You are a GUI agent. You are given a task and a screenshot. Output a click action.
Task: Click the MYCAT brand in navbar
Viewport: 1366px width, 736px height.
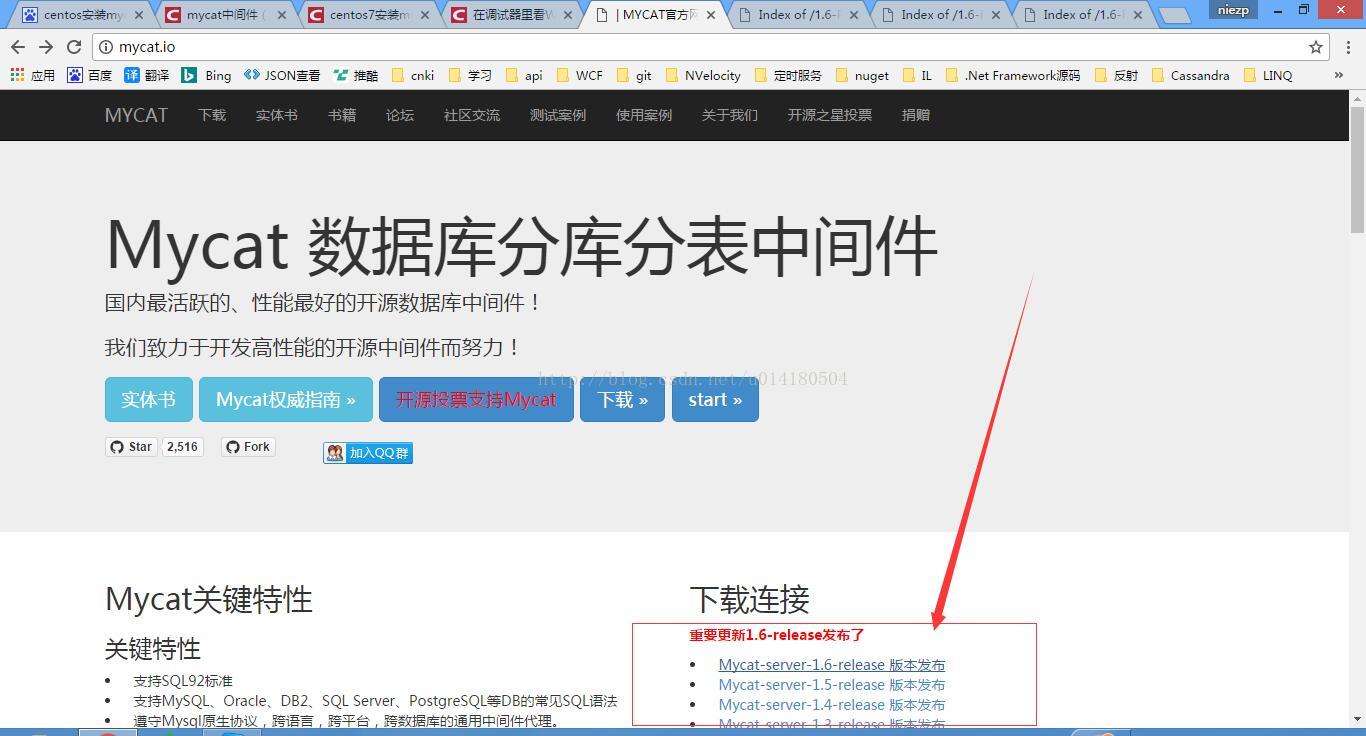point(136,115)
